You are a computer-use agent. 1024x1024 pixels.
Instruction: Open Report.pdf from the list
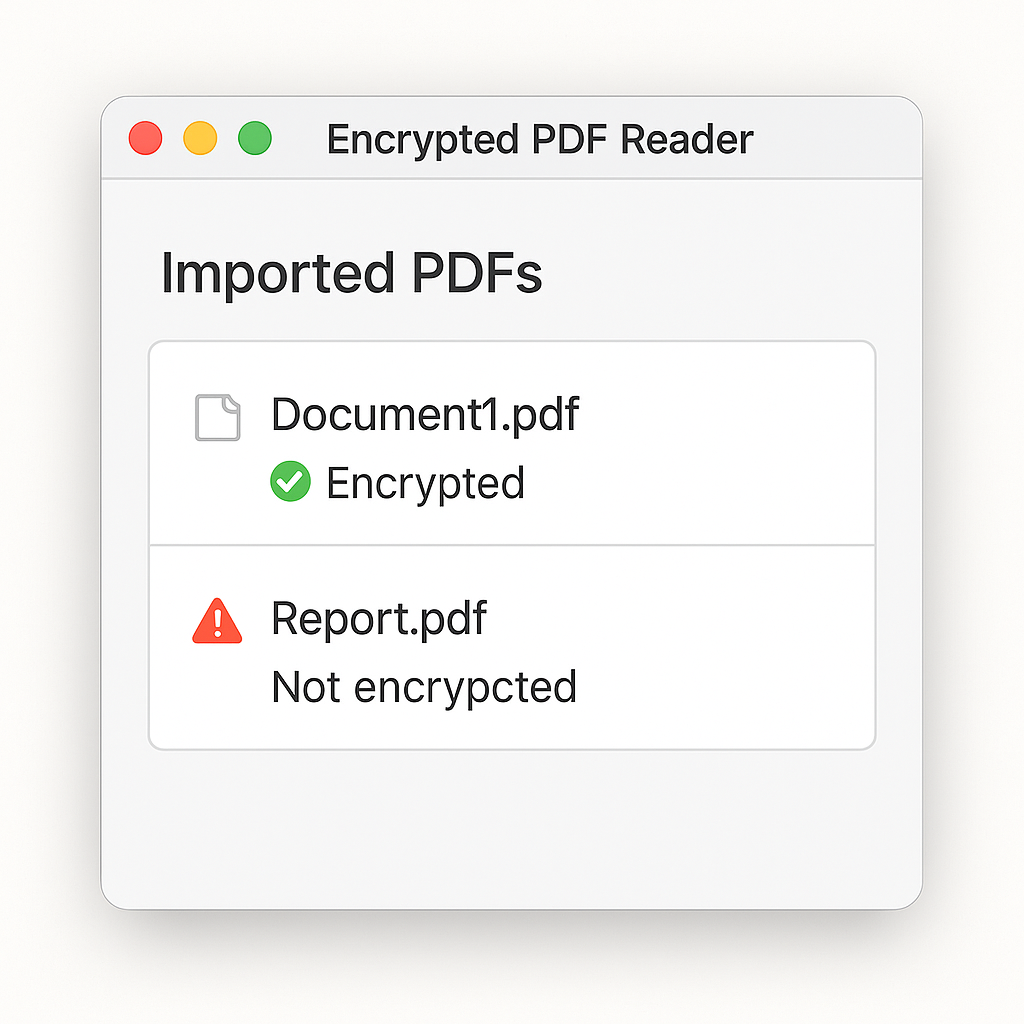click(379, 619)
